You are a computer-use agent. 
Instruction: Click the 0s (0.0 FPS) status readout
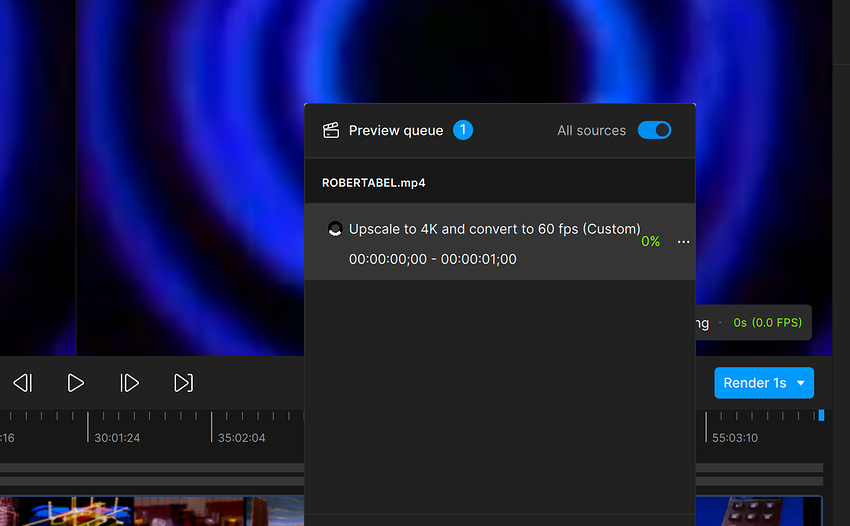767,323
